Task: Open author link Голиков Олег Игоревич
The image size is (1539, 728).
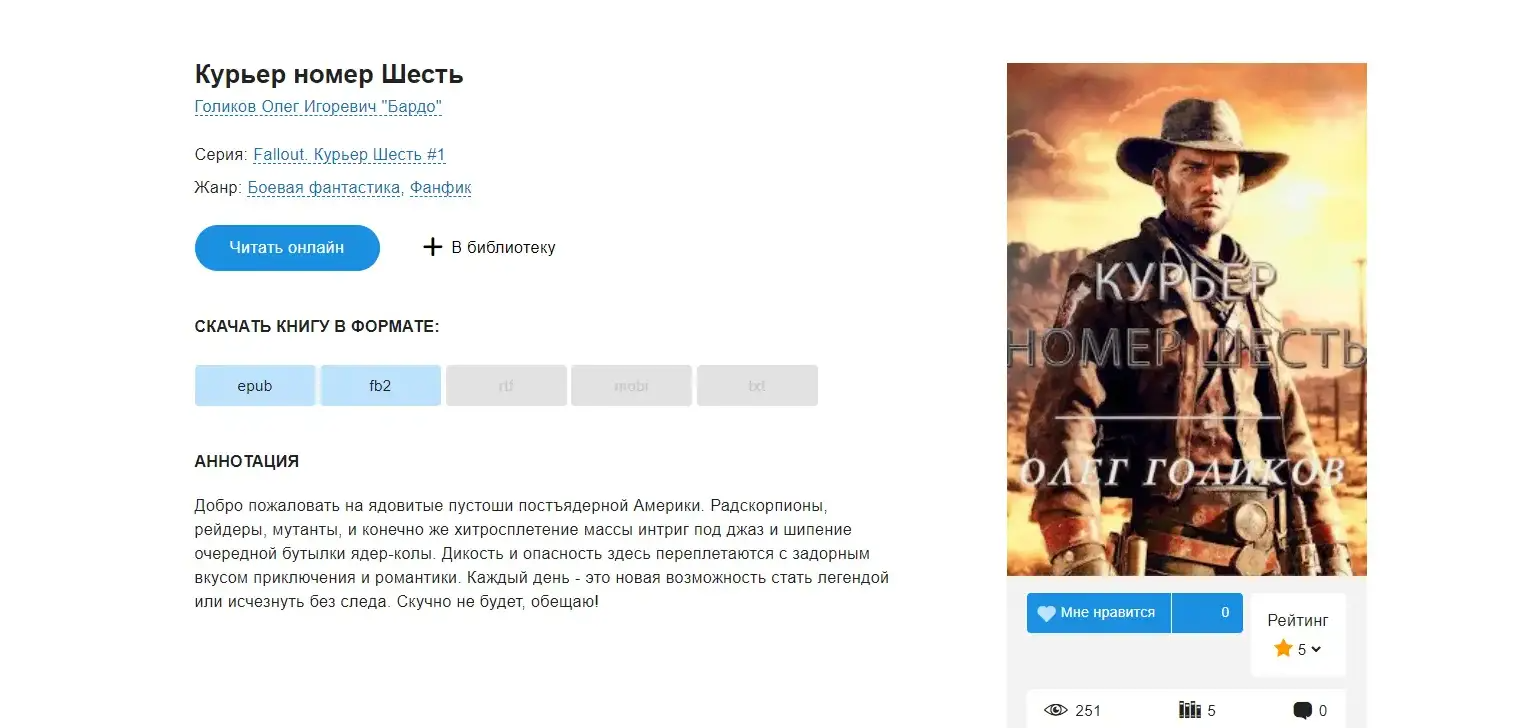Action: [x=318, y=107]
